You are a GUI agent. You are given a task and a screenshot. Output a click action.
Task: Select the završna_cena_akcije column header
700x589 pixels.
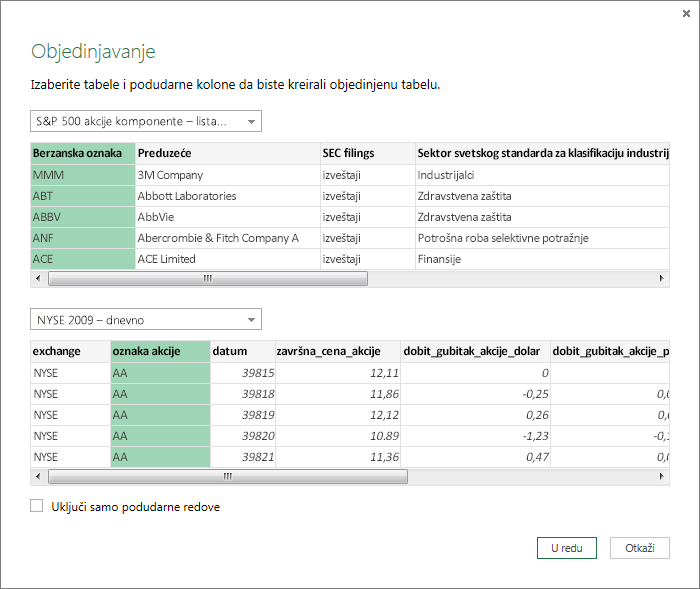click(338, 351)
